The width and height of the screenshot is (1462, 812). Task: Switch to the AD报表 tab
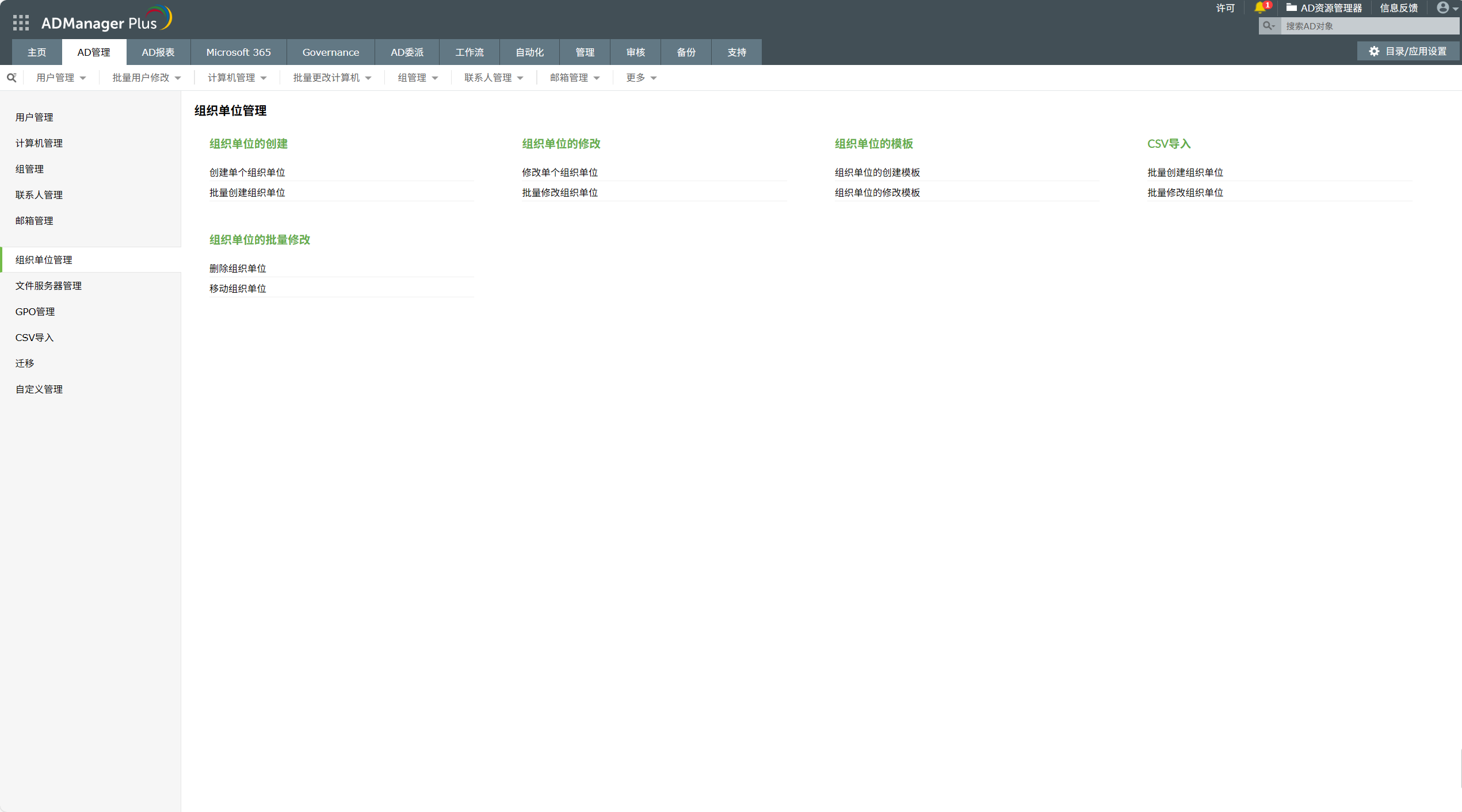coord(158,52)
